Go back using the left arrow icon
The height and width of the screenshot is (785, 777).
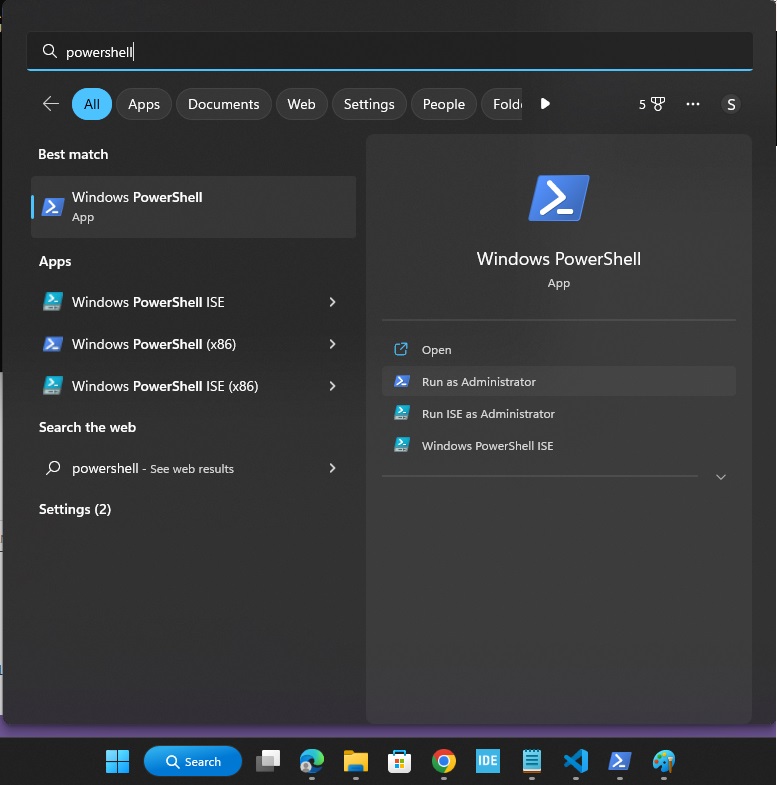point(51,104)
